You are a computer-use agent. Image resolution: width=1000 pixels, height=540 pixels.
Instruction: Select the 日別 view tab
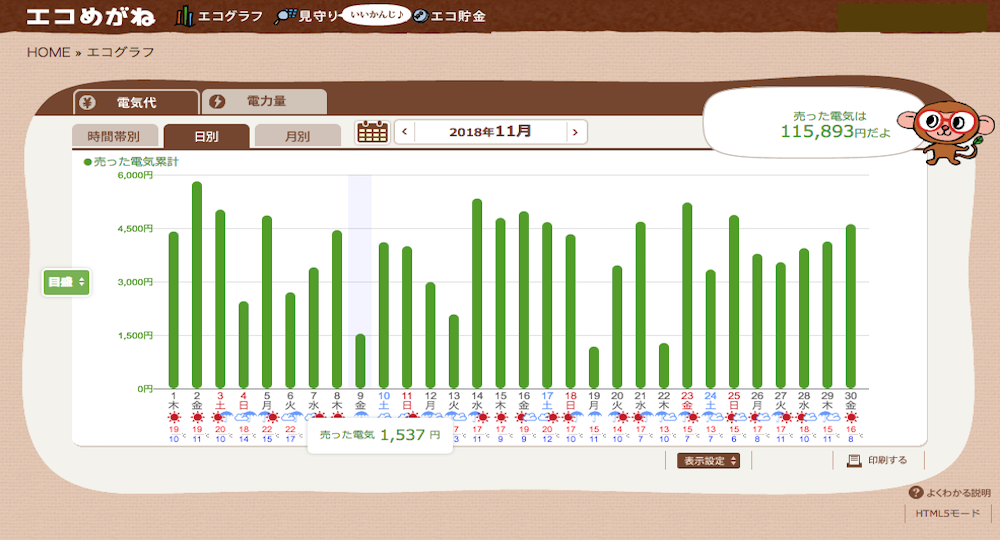point(206,136)
